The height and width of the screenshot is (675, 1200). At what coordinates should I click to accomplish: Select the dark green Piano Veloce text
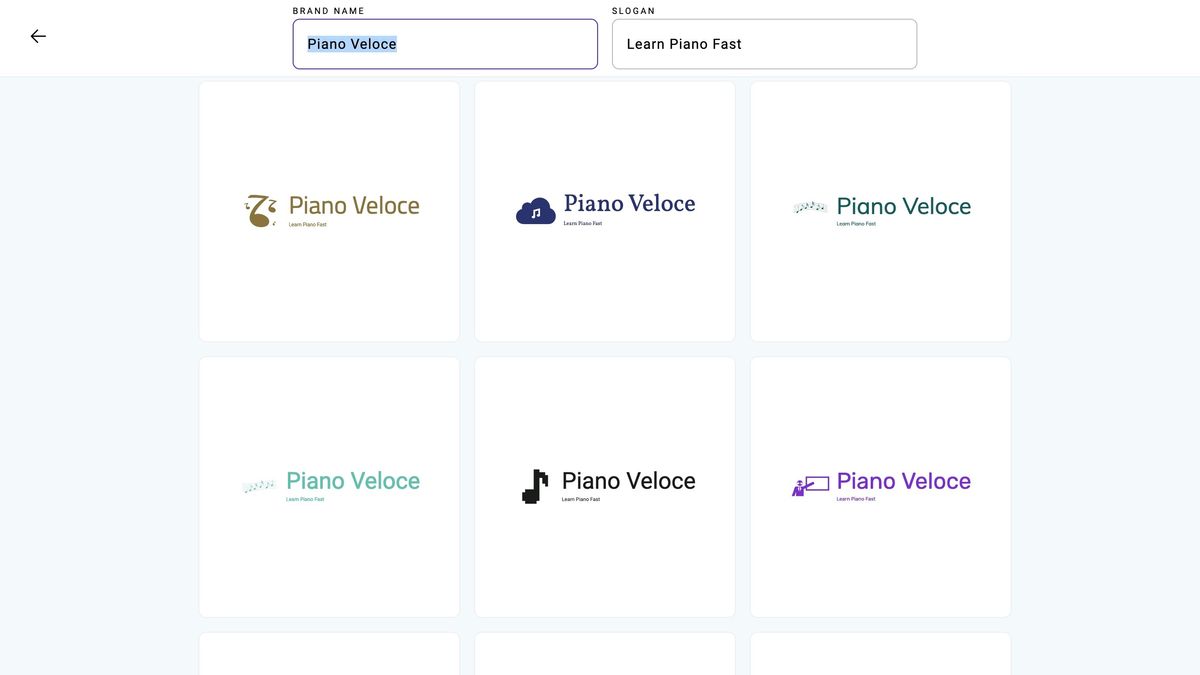(x=903, y=206)
